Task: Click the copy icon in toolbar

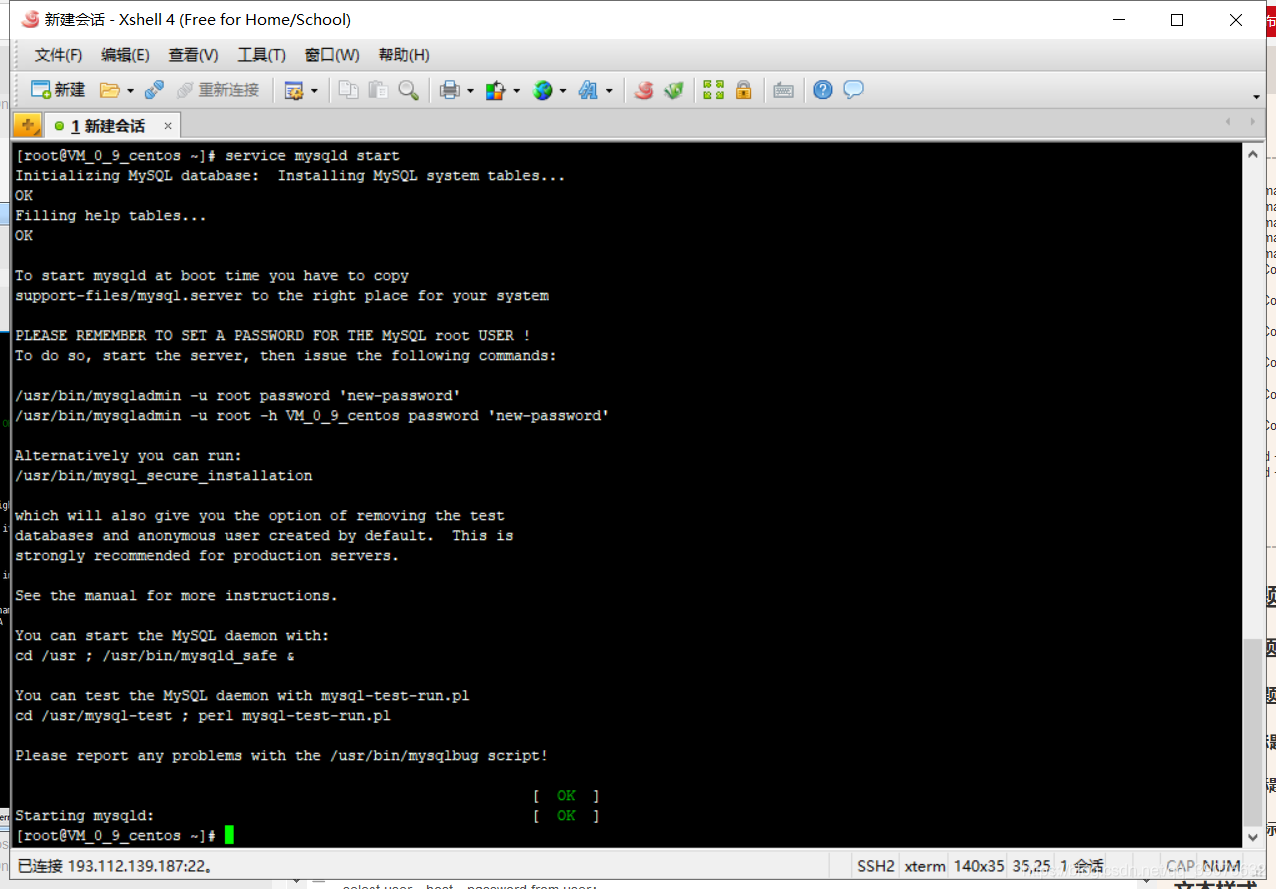Action: pos(348,90)
